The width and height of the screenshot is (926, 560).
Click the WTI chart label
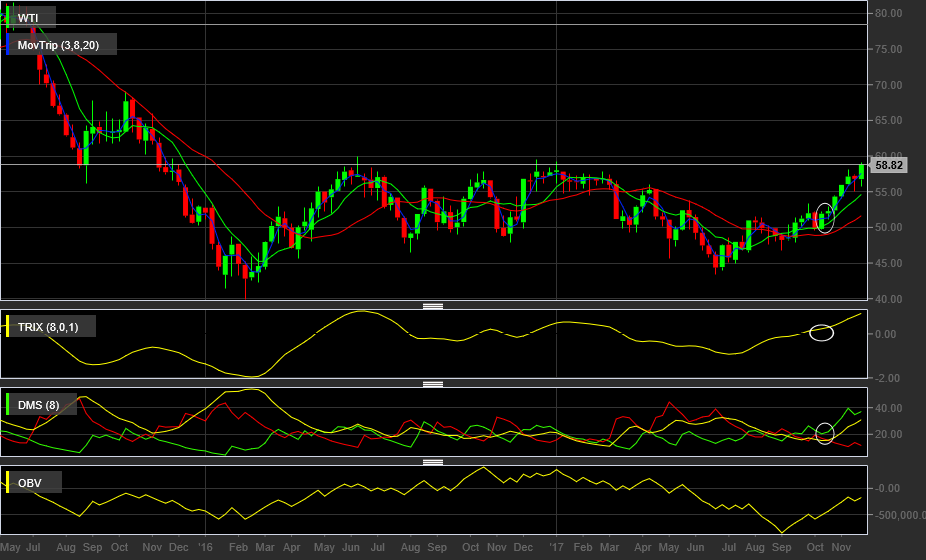28,18
